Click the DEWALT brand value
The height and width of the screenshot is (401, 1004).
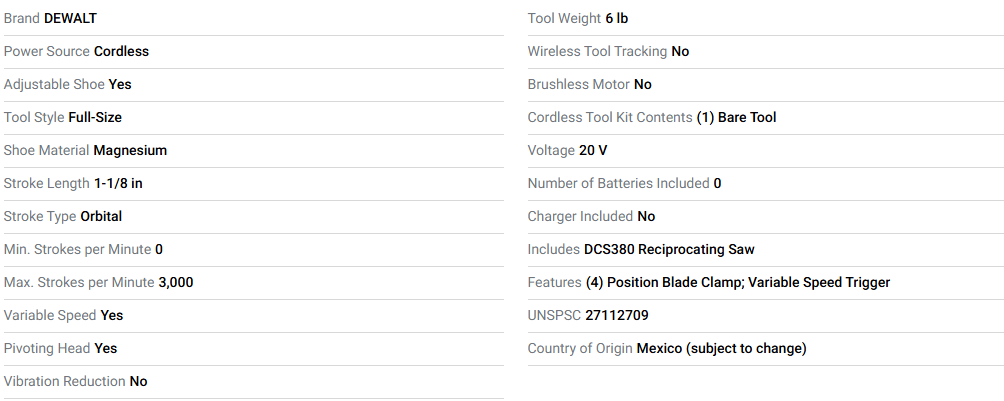(70, 19)
